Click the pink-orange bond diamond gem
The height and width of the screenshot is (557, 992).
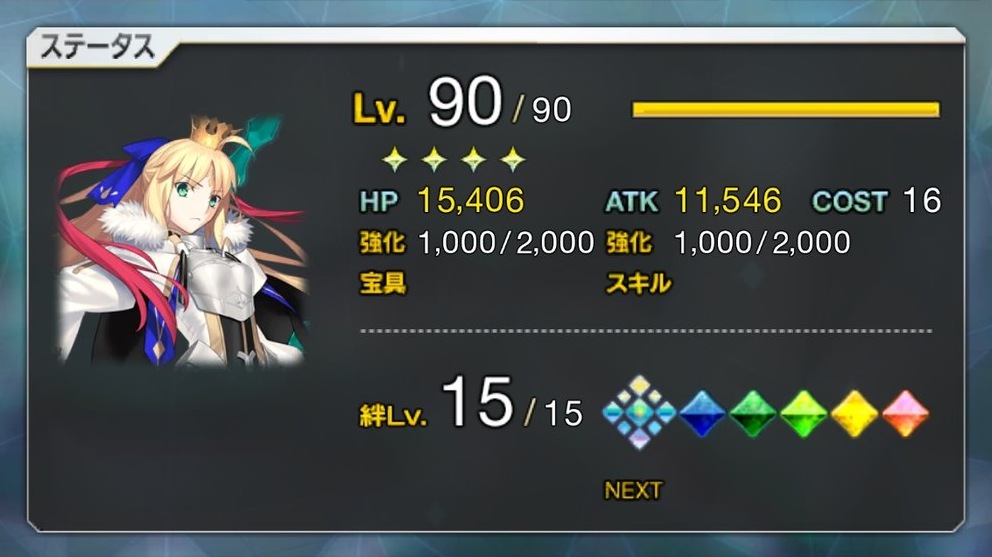point(905,413)
